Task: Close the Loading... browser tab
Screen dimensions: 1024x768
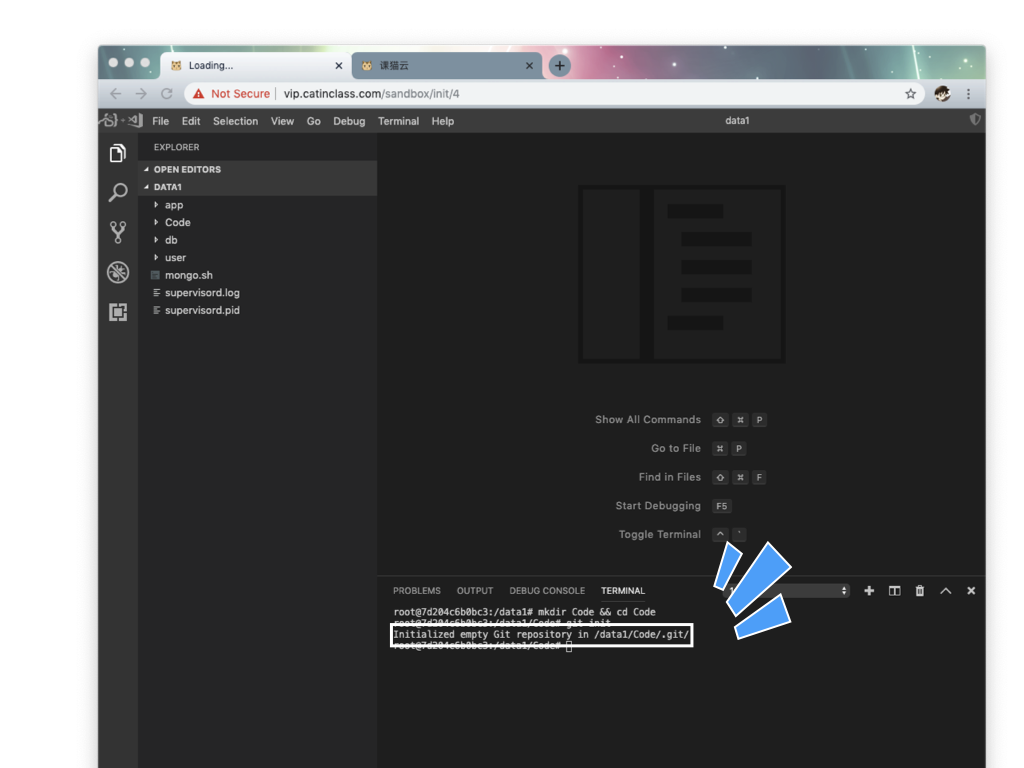Action: click(x=338, y=65)
